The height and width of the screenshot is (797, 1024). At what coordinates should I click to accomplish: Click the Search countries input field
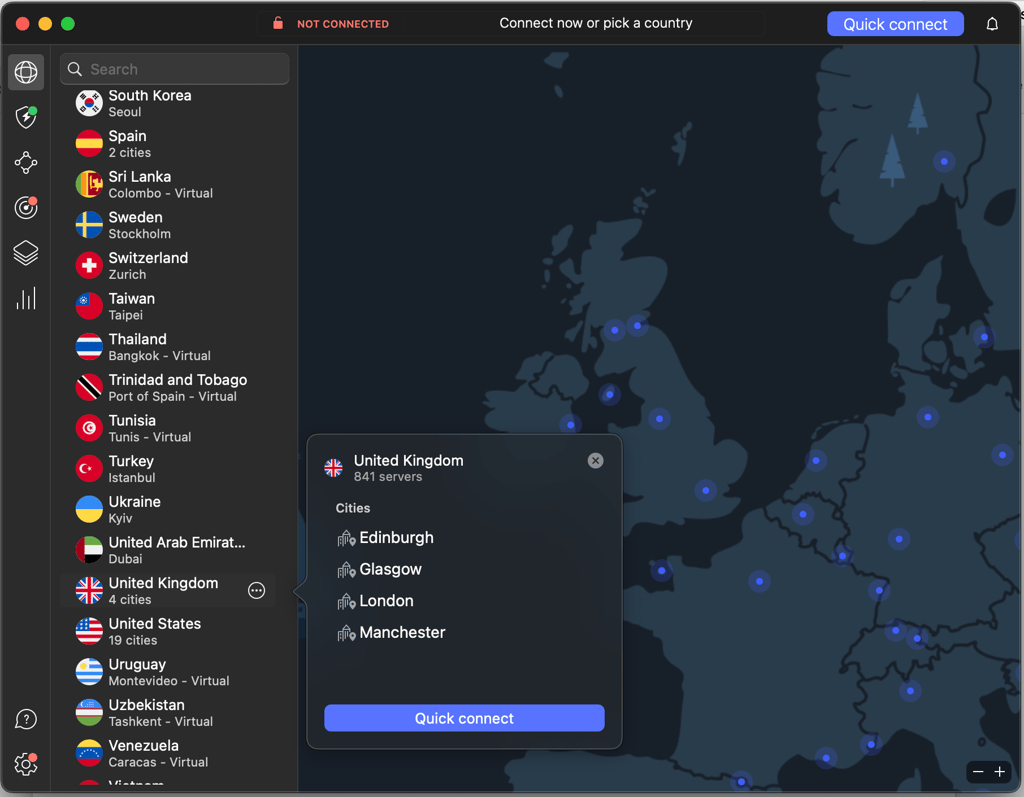[174, 69]
